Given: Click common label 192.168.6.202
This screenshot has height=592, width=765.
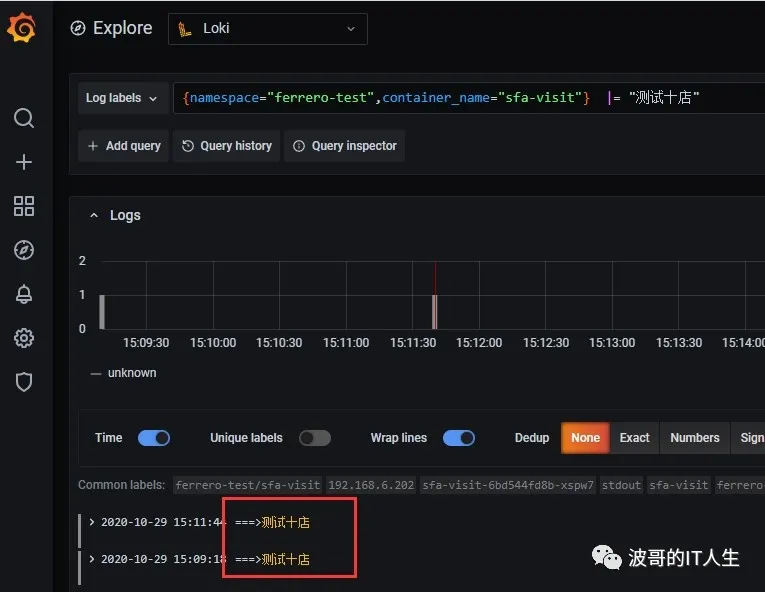Looking at the screenshot, I should pyautogui.click(x=371, y=485).
